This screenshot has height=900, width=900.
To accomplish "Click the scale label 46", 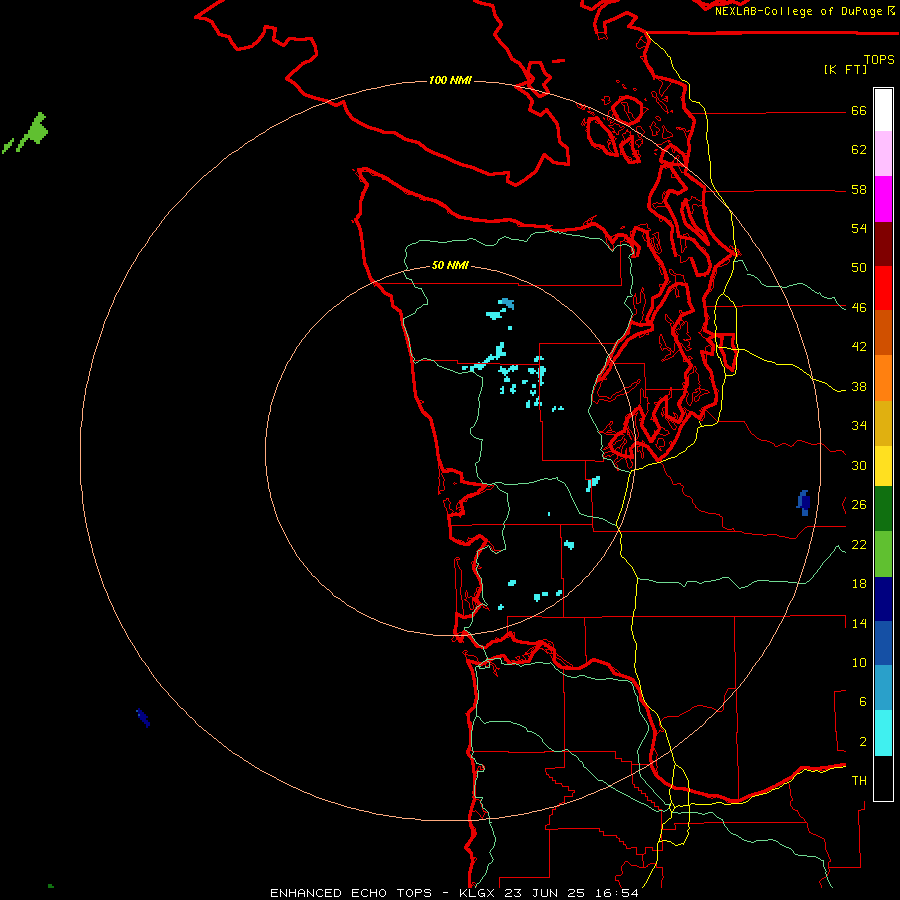I will point(859,308).
